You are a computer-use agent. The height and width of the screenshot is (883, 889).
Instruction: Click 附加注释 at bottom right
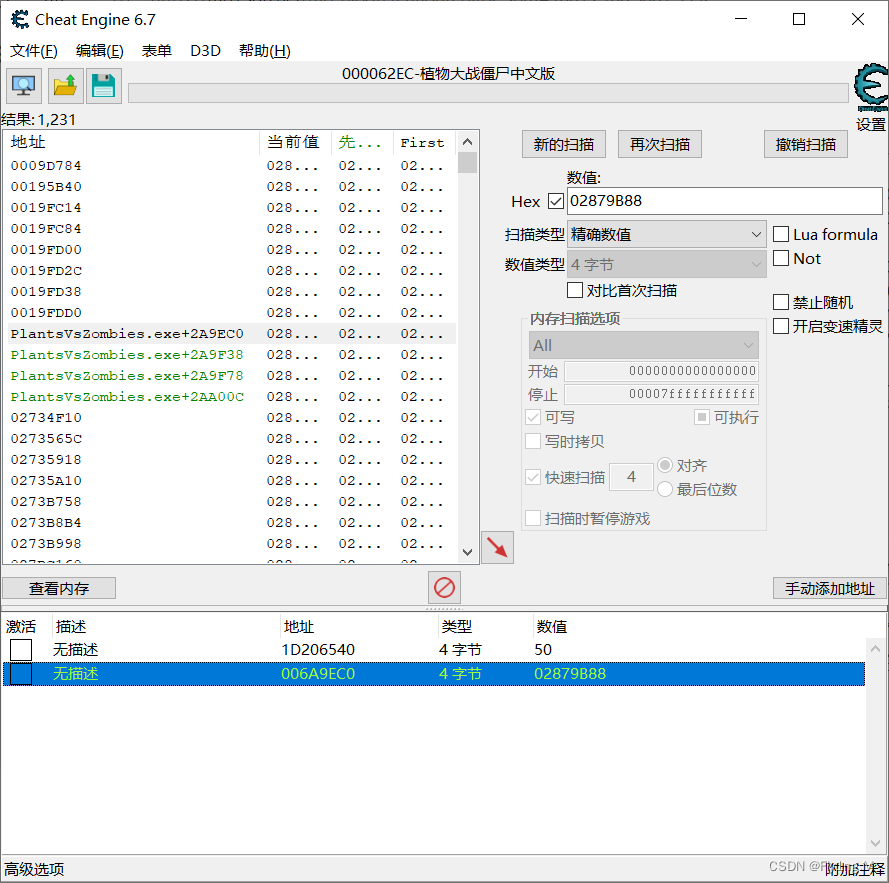click(x=855, y=869)
